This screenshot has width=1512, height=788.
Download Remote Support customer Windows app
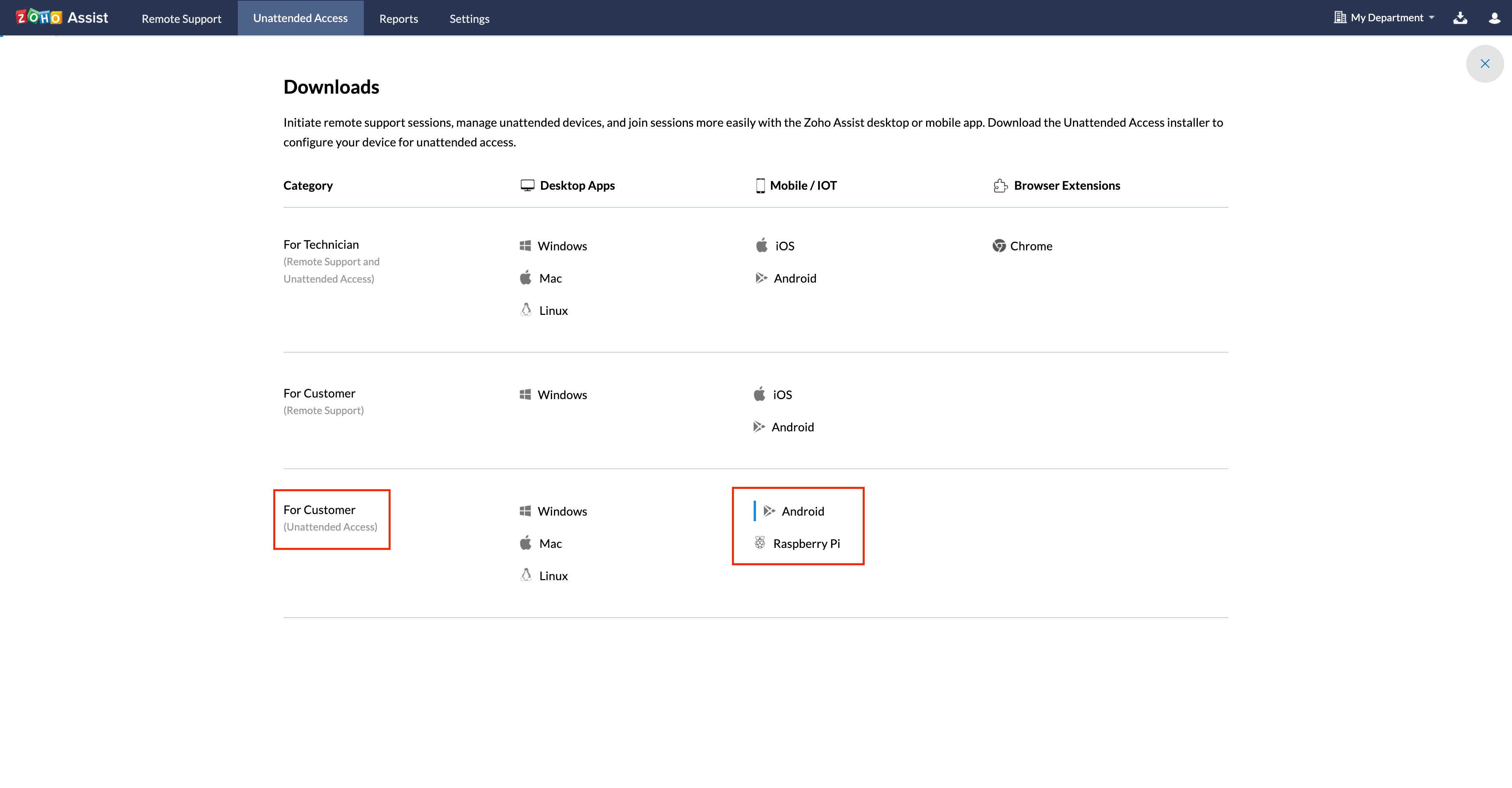tap(562, 395)
